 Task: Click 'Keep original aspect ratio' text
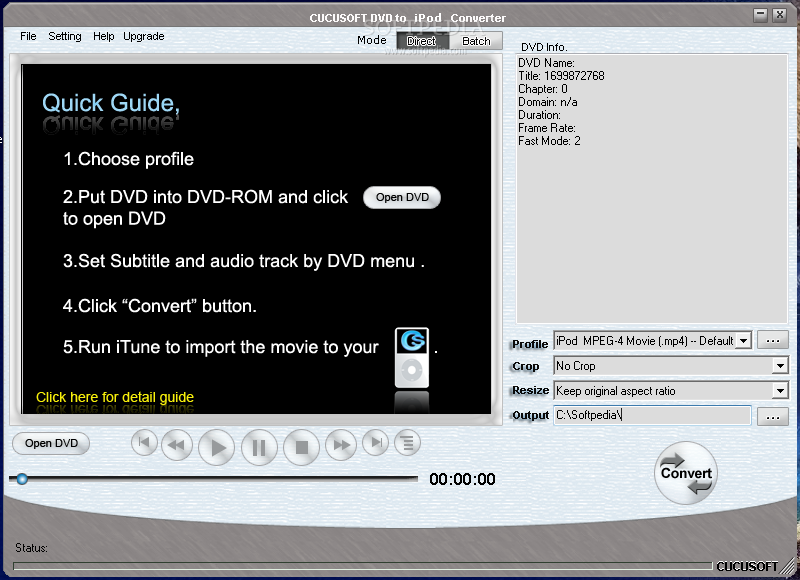(x=616, y=391)
